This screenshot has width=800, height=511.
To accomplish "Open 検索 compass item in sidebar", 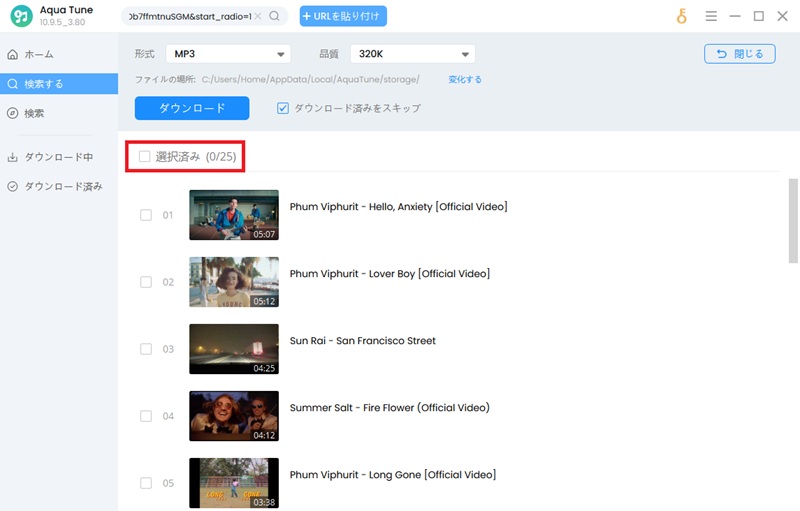I will coord(59,113).
